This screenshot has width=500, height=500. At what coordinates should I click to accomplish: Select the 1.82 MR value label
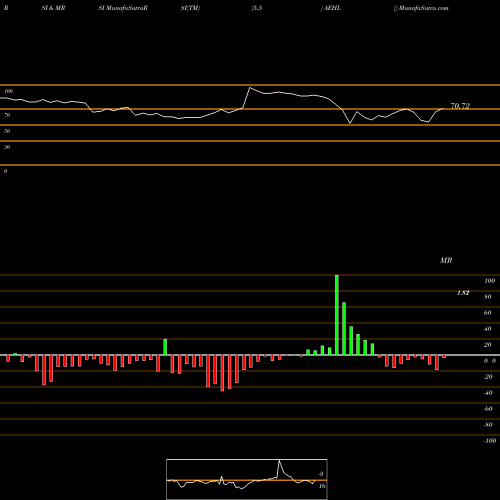coord(463,293)
